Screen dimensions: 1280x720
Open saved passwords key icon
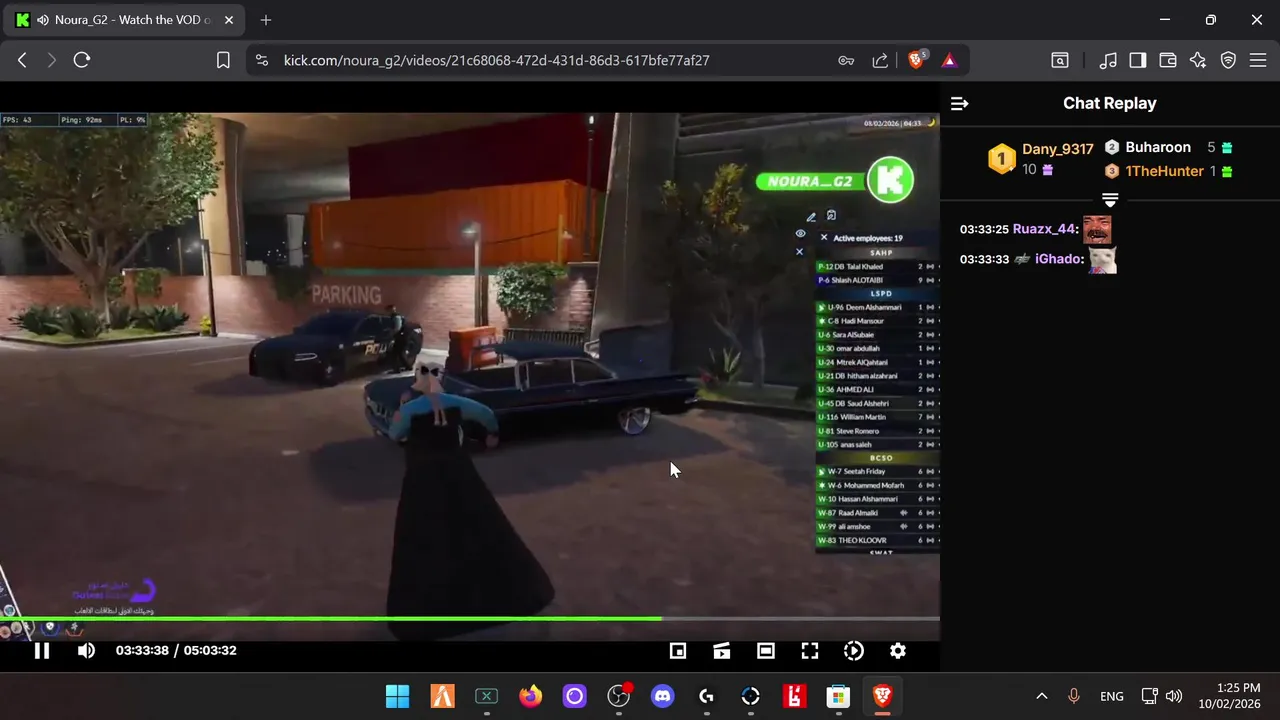[846, 60]
